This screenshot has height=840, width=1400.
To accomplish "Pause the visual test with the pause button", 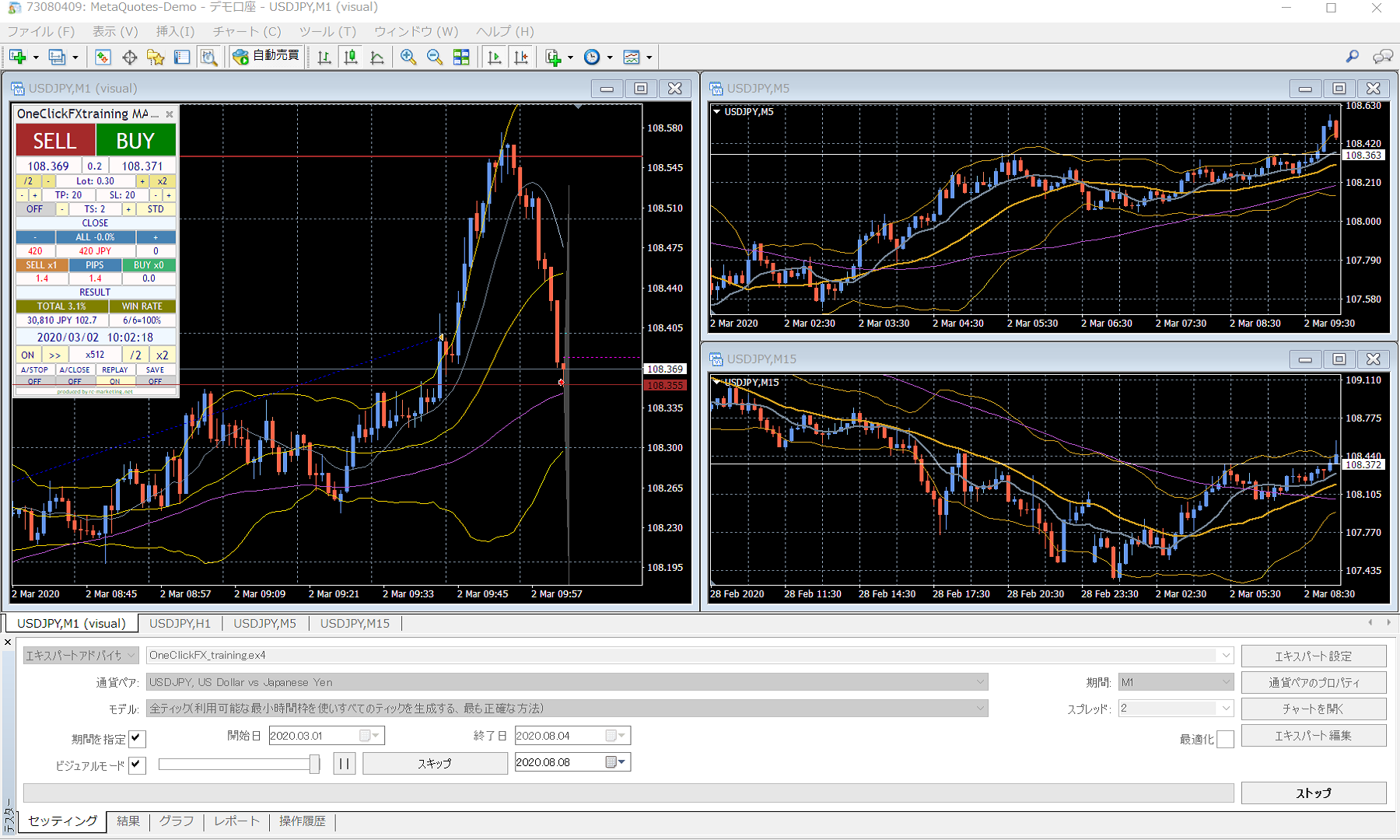I will click(344, 763).
